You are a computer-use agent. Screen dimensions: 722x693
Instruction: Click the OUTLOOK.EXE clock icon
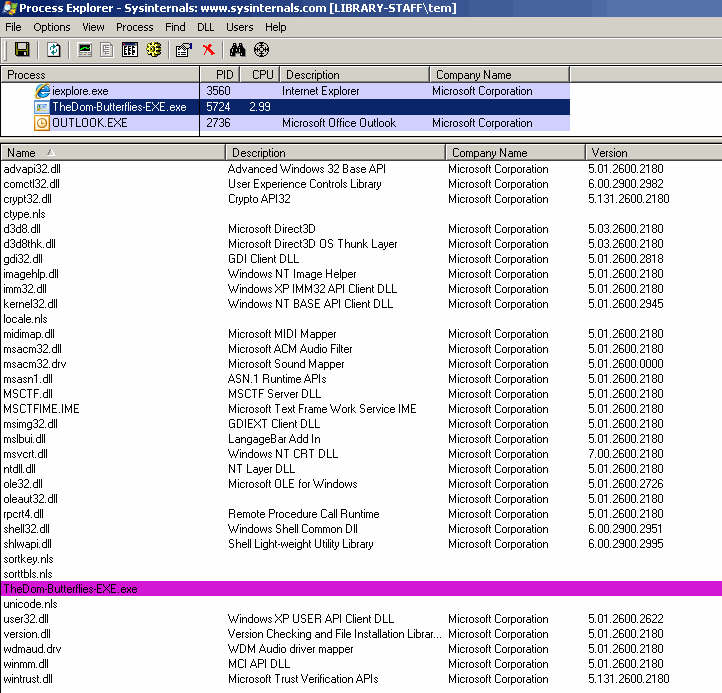click(x=42, y=123)
